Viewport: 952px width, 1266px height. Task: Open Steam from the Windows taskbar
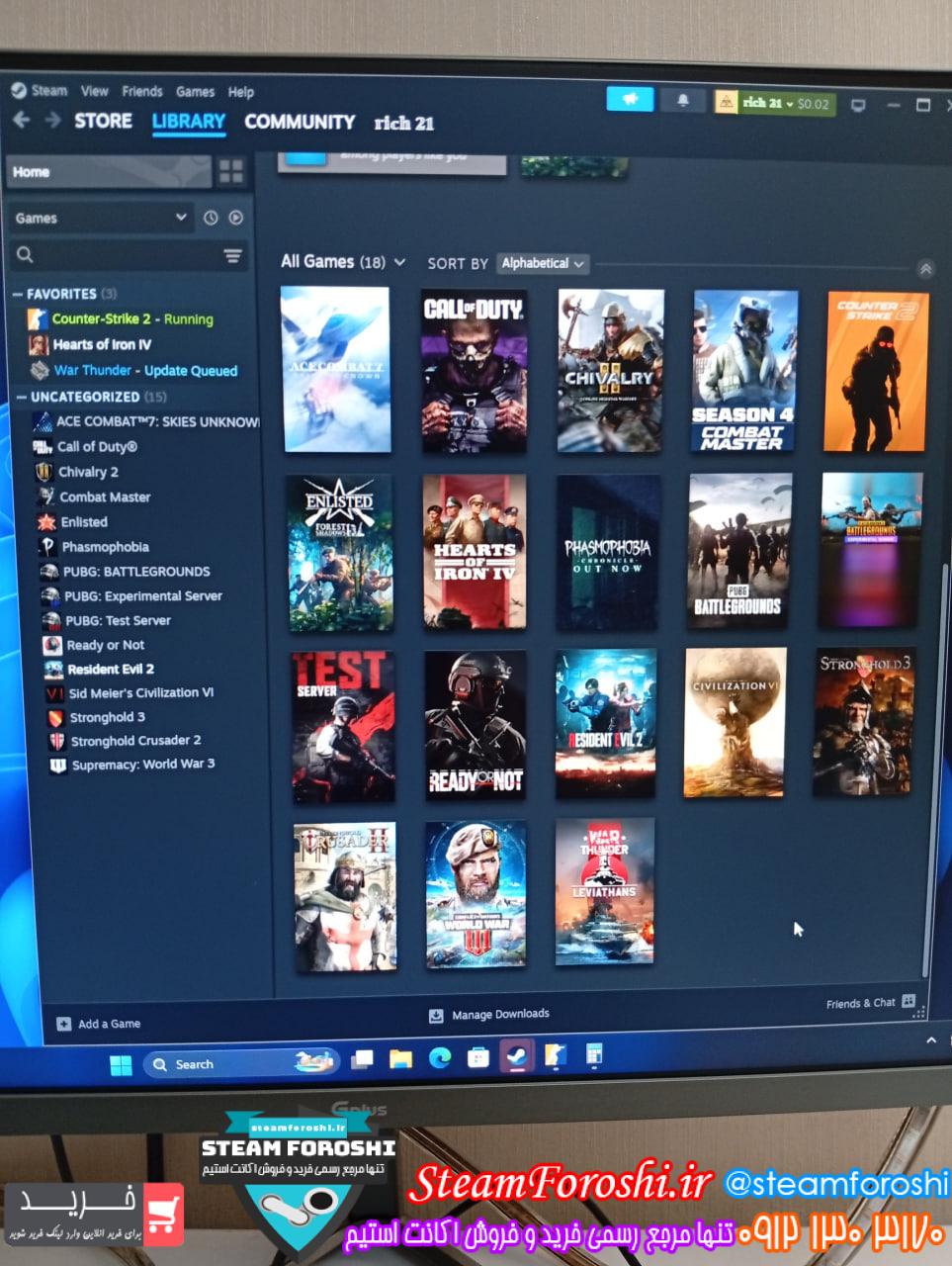pyautogui.click(x=516, y=1057)
